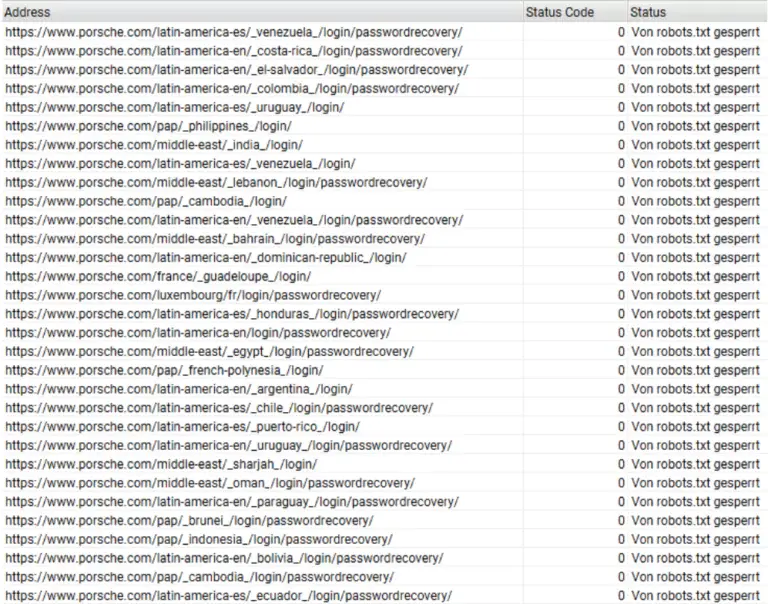Select the Colombia passwordrecovery address row
The width and height of the screenshot is (768, 604).
[x=231, y=88]
